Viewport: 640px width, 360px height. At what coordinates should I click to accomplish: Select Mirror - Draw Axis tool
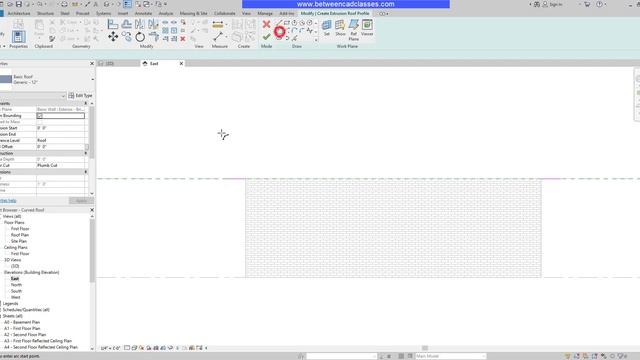pos(153,24)
